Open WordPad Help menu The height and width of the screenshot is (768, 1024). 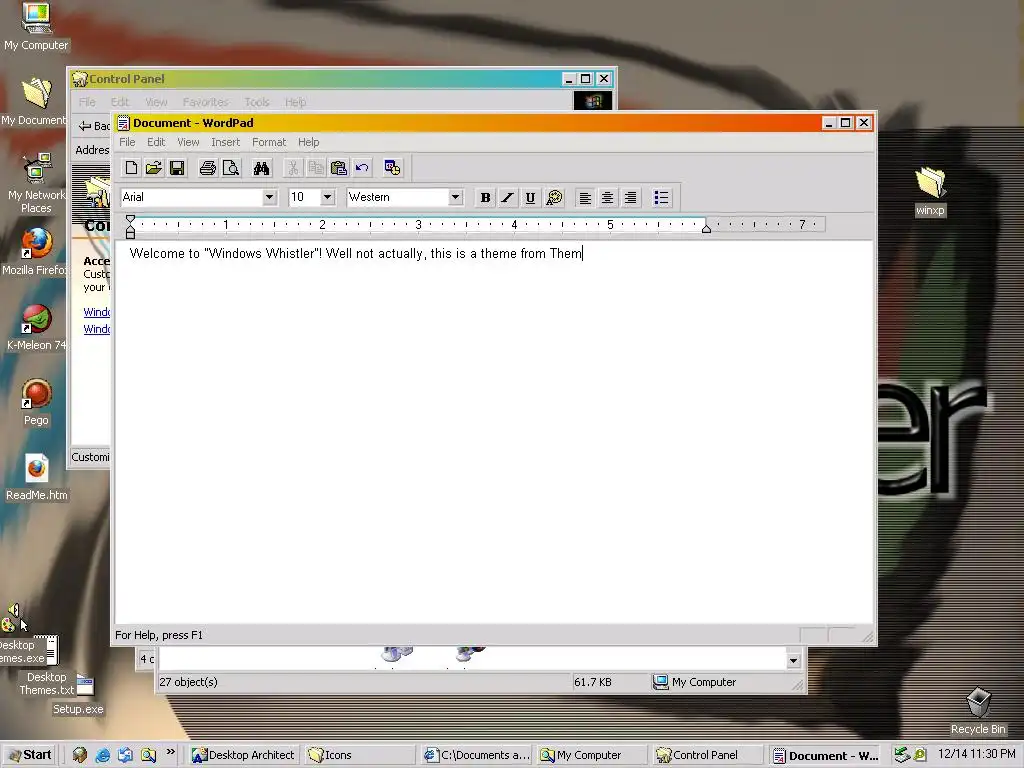(308, 142)
